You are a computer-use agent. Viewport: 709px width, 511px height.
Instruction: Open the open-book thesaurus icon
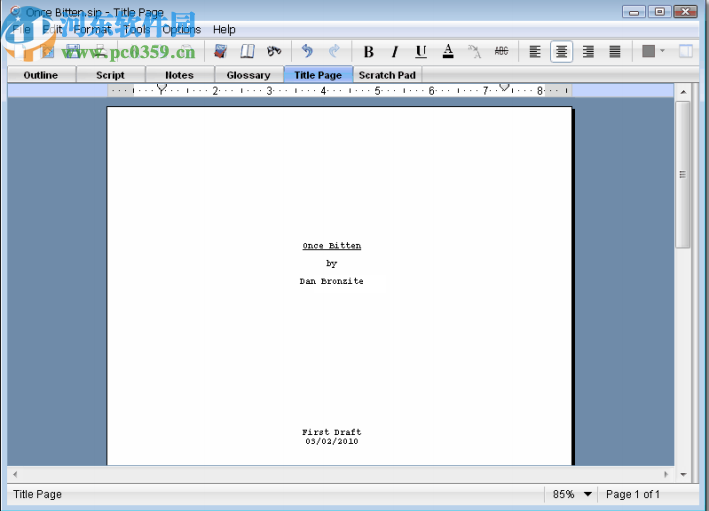pyautogui.click(x=247, y=51)
